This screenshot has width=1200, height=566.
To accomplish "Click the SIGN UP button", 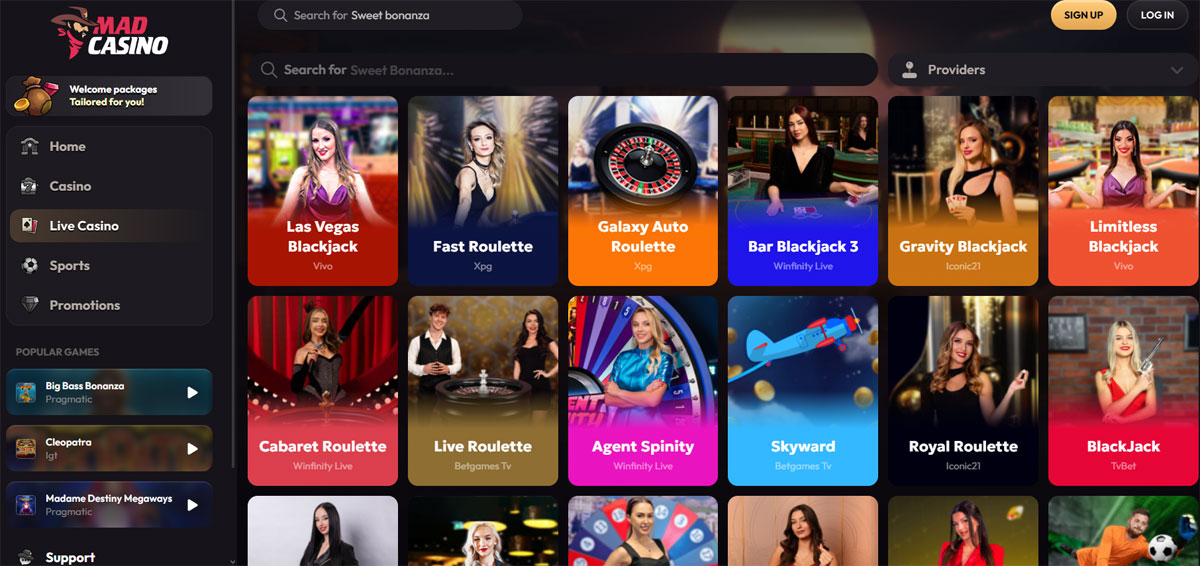I will point(1083,15).
